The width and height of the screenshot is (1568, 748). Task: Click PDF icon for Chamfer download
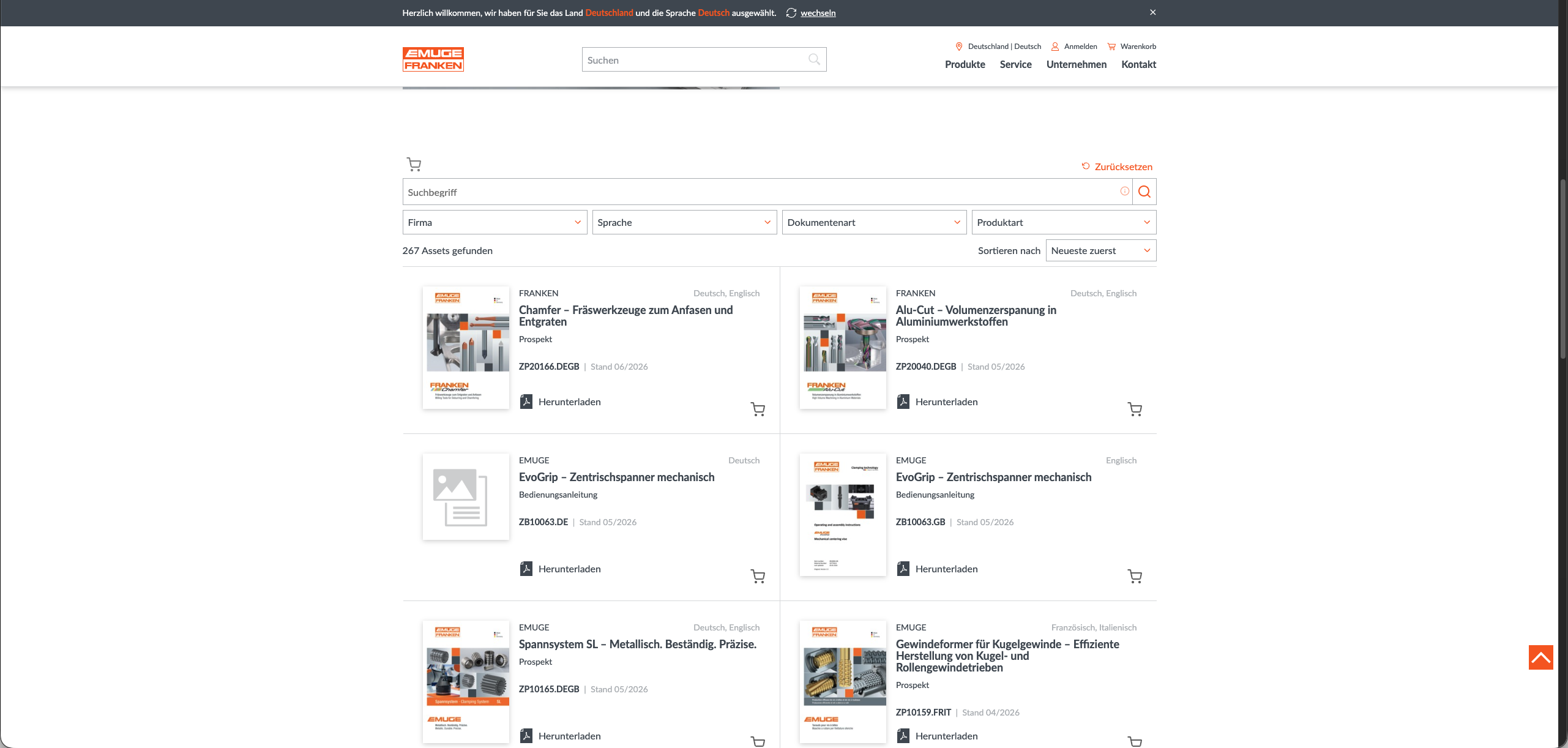(526, 402)
